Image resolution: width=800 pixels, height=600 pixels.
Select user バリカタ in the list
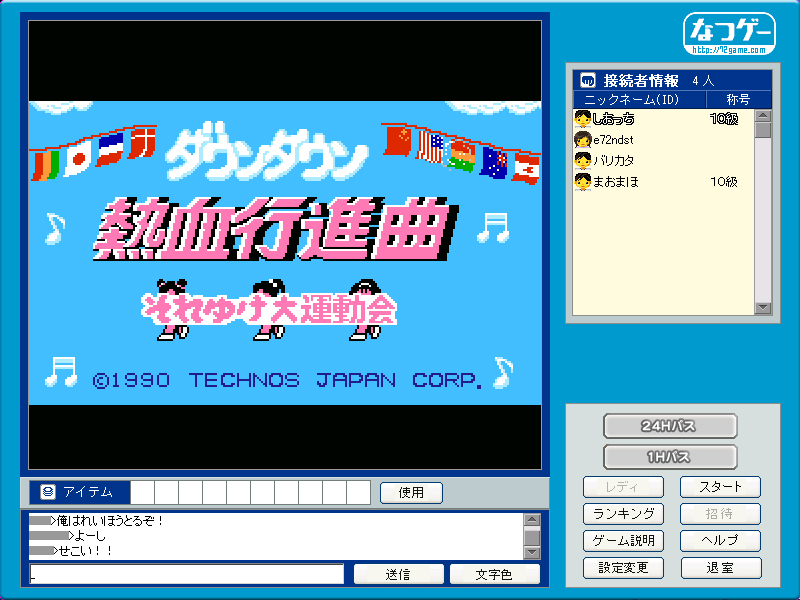tap(663, 161)
